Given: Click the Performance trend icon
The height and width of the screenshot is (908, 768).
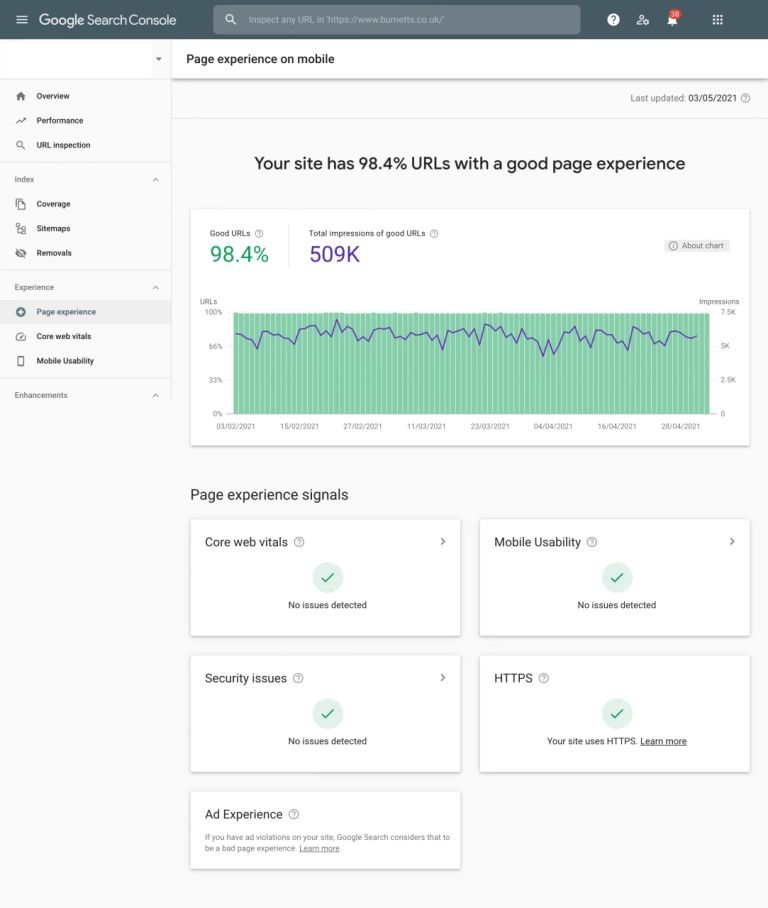Looking at the screenshot, I should (21, 120).
